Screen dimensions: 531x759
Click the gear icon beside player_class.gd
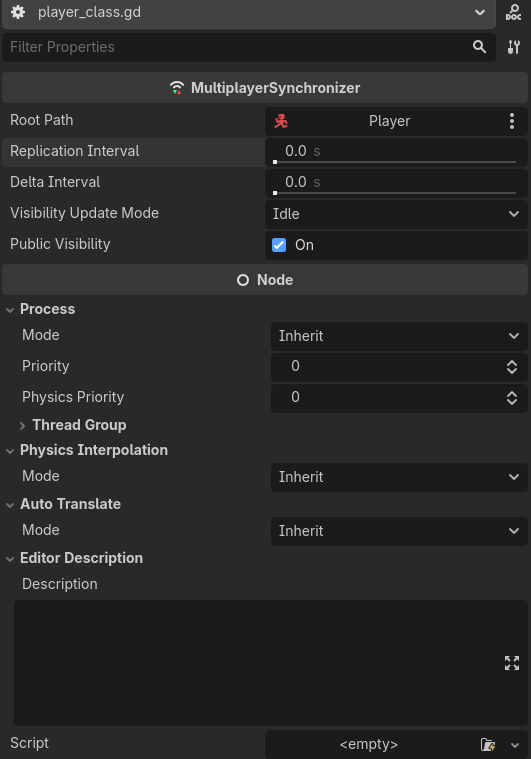(x=18, y=12)
